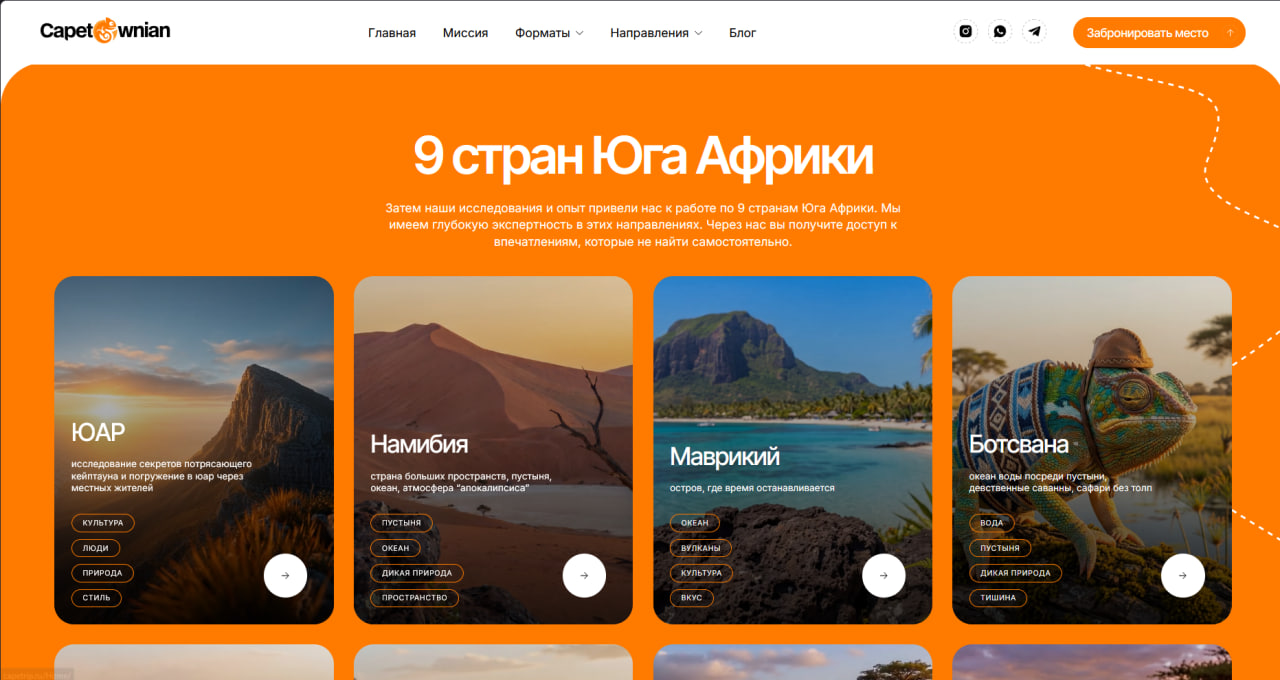Select the ВОДА tag
Viewport: 1280px width, 680px height.
(991, 523)
